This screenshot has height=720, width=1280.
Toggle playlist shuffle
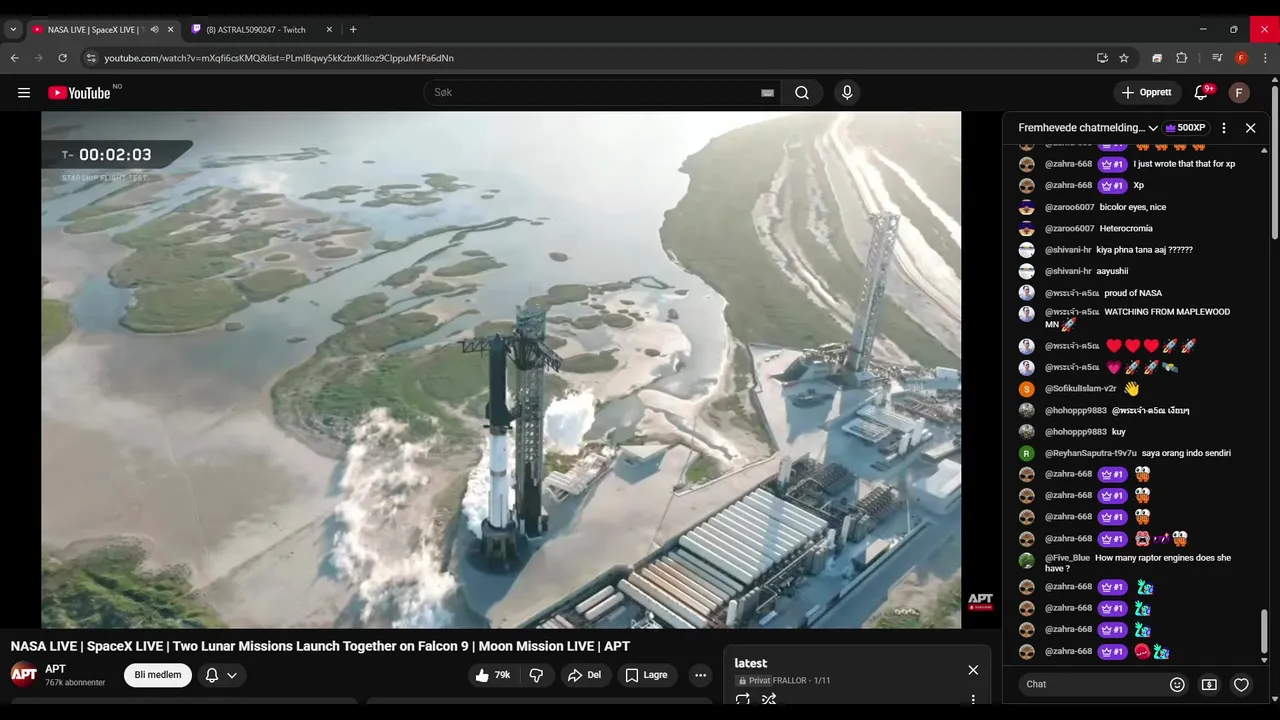769,699
